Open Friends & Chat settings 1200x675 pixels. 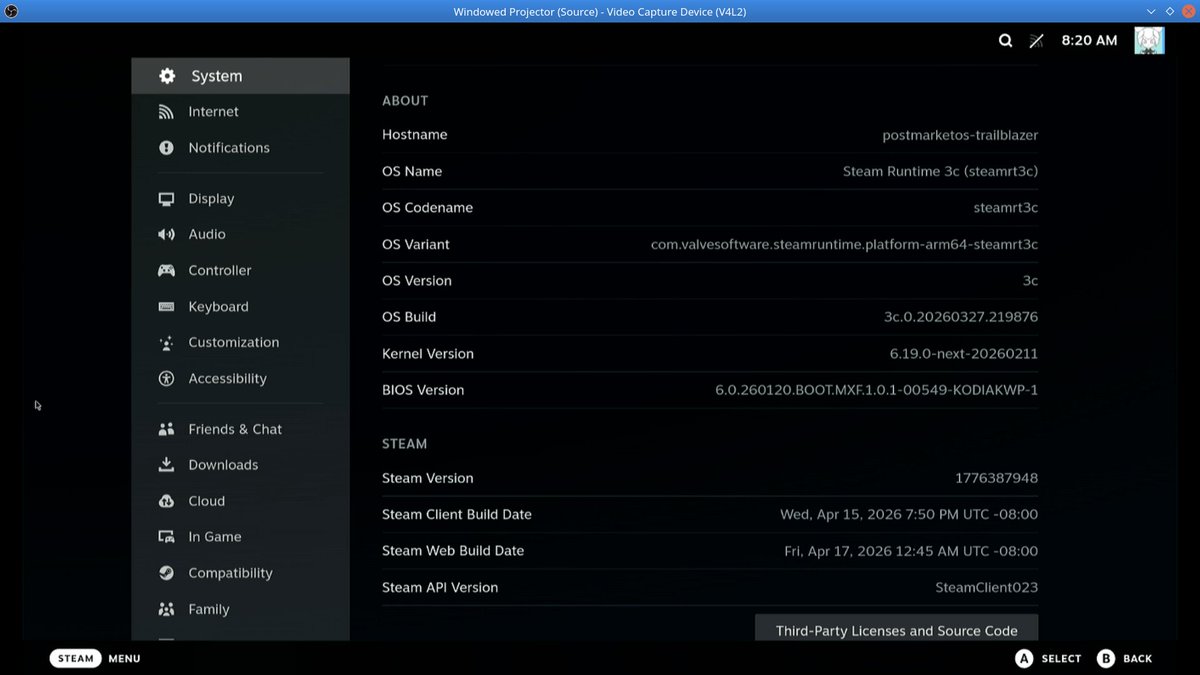240,429
